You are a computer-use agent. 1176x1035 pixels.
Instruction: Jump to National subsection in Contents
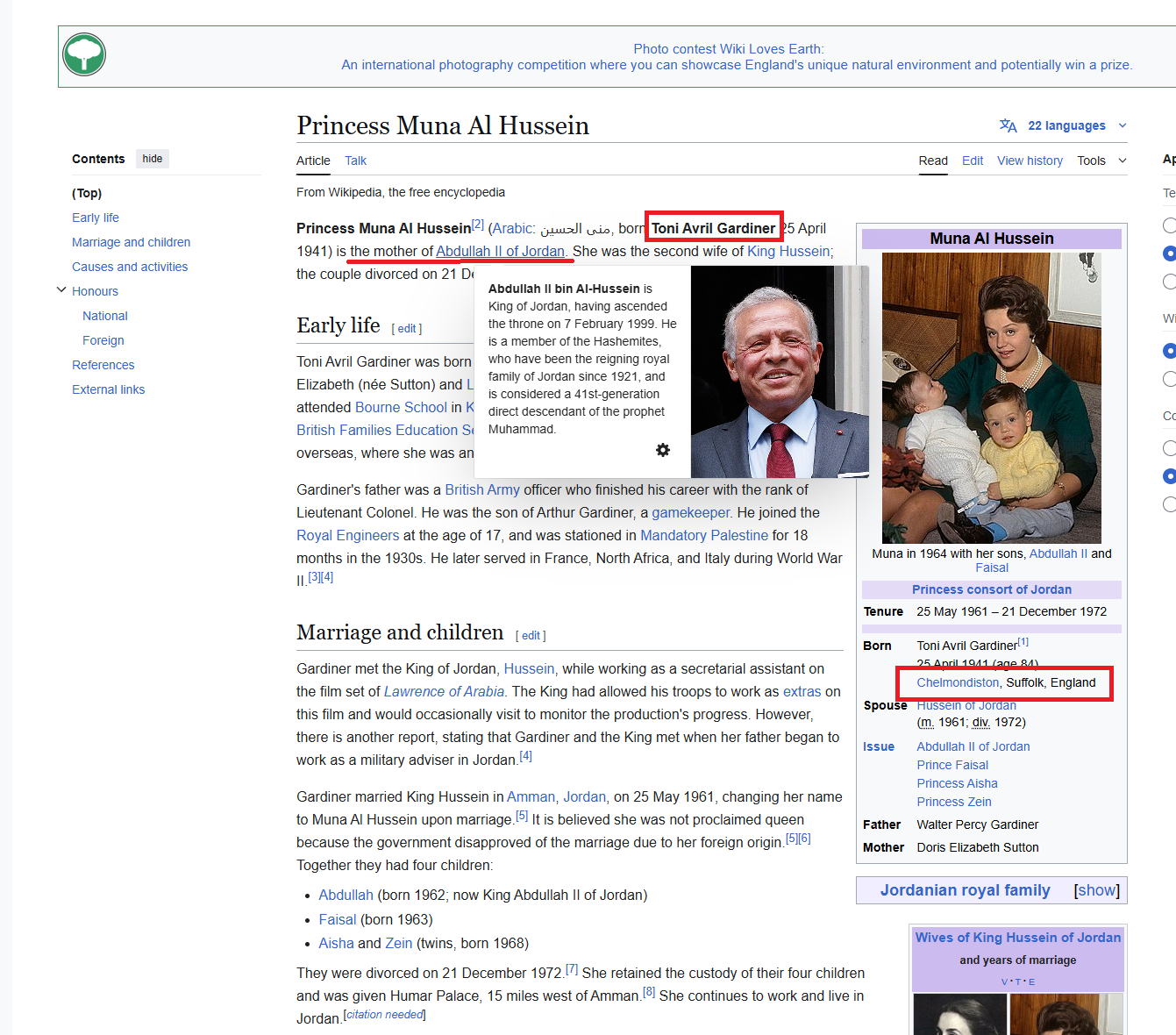tap(105, 316)
